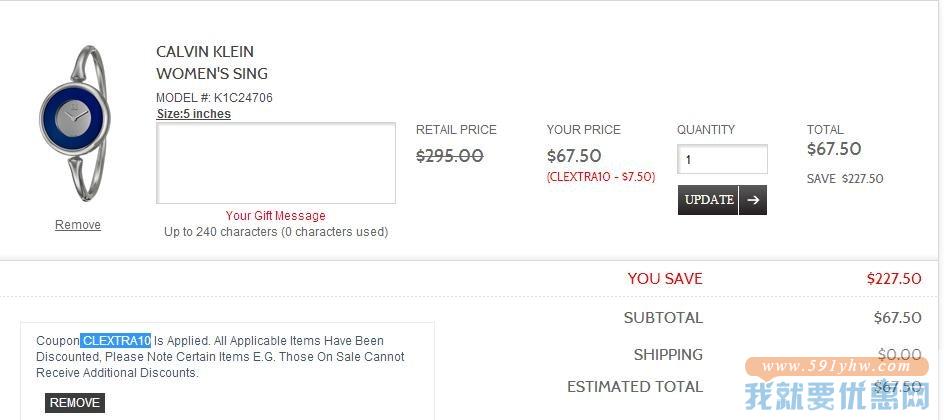Click the www.591yhw.com watermark banner

point(836,366)
